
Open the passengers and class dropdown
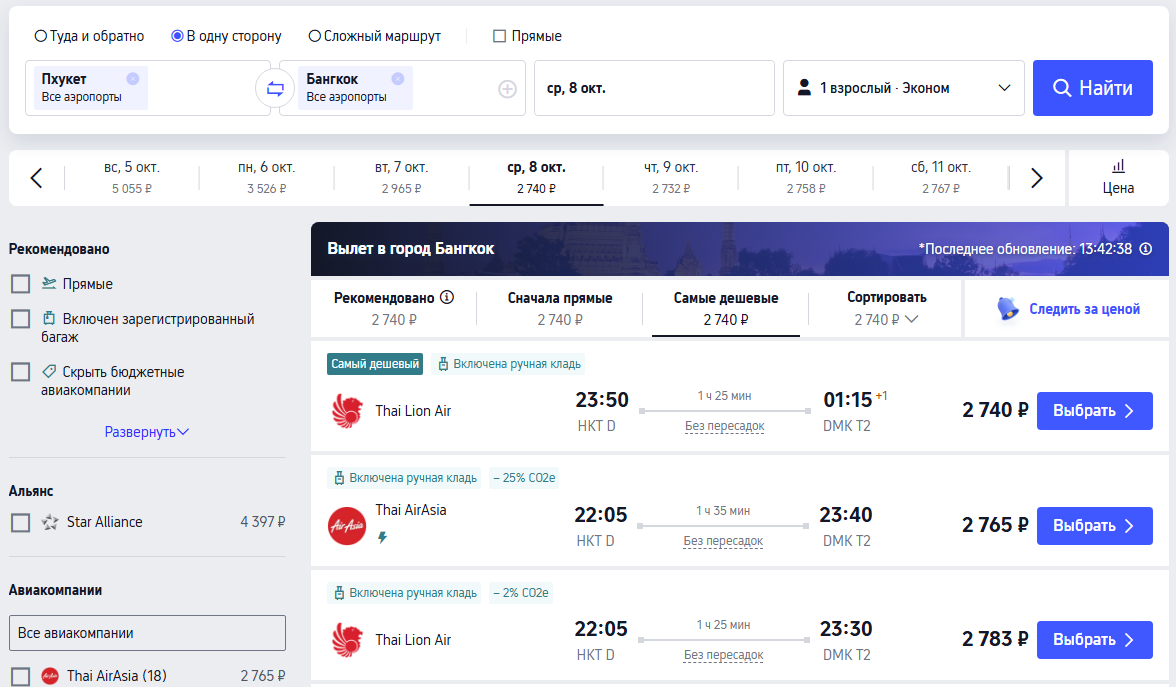904,88
